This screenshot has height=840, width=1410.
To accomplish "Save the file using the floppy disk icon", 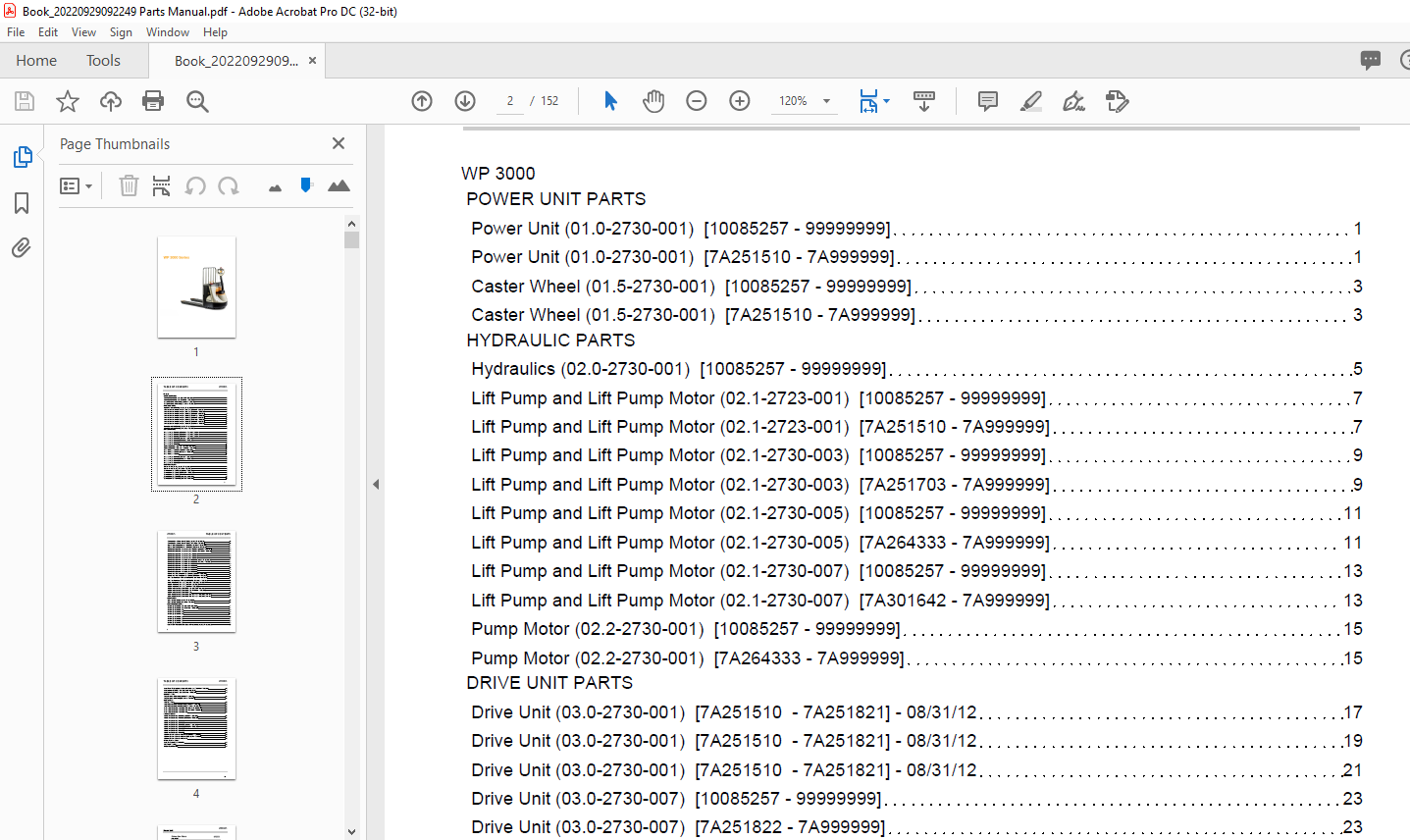I will (25, 101).
